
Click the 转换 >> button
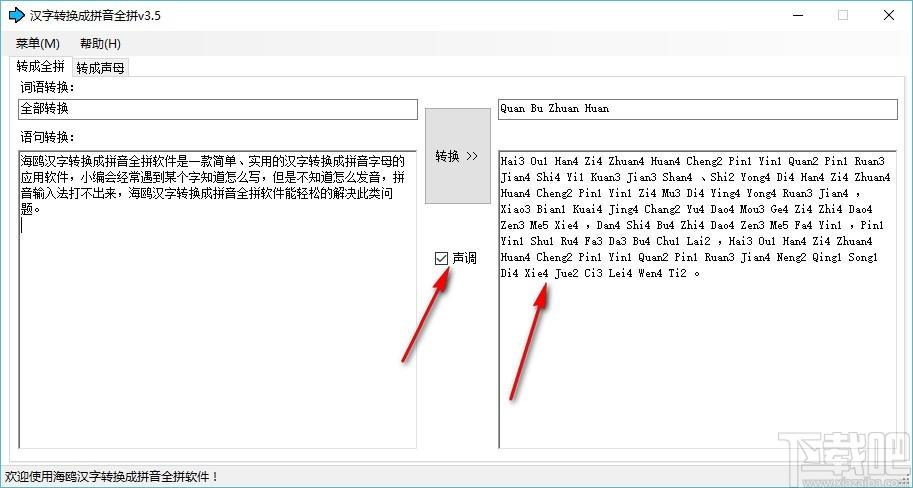[x=458, y=156]
